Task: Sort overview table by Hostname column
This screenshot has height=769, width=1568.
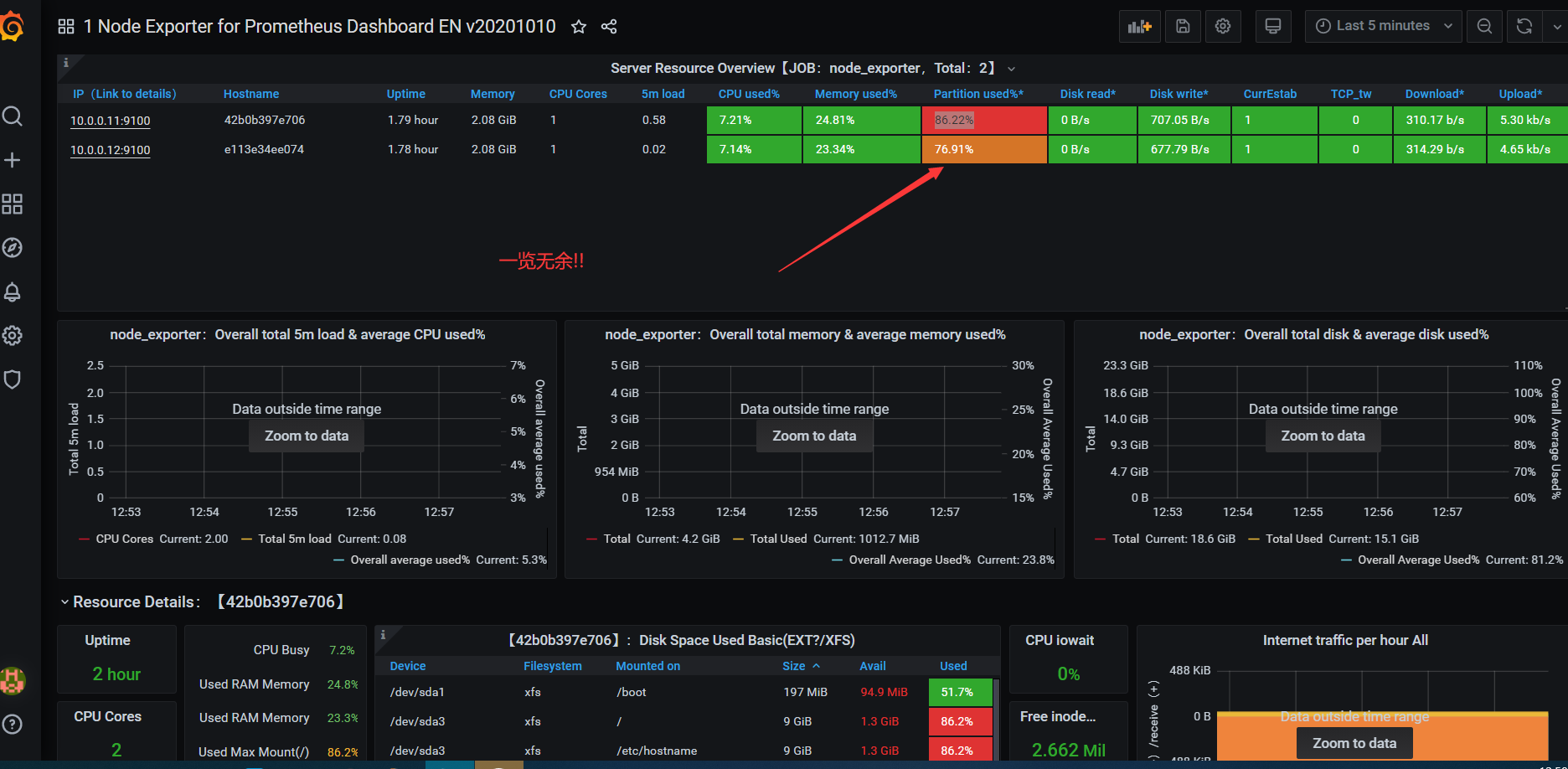Action: [x=251, y=94]
